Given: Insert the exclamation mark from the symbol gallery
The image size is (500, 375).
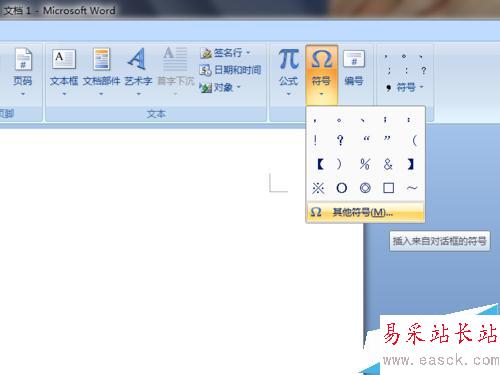Looking at the screenshot, I should (315, 140).
